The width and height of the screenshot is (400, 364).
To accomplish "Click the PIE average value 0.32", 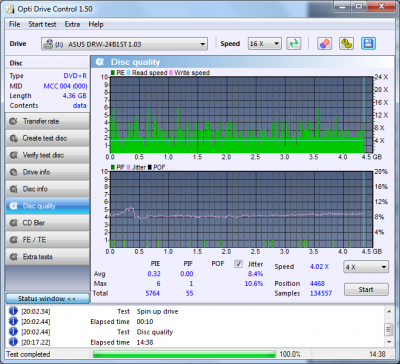I will (x=154, y=274).
